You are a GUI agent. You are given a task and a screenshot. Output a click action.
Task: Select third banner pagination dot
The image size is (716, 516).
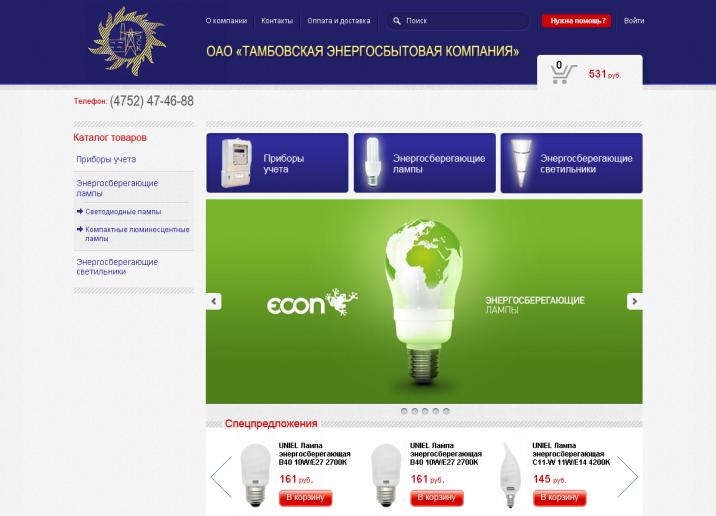(x=425, y=411)
